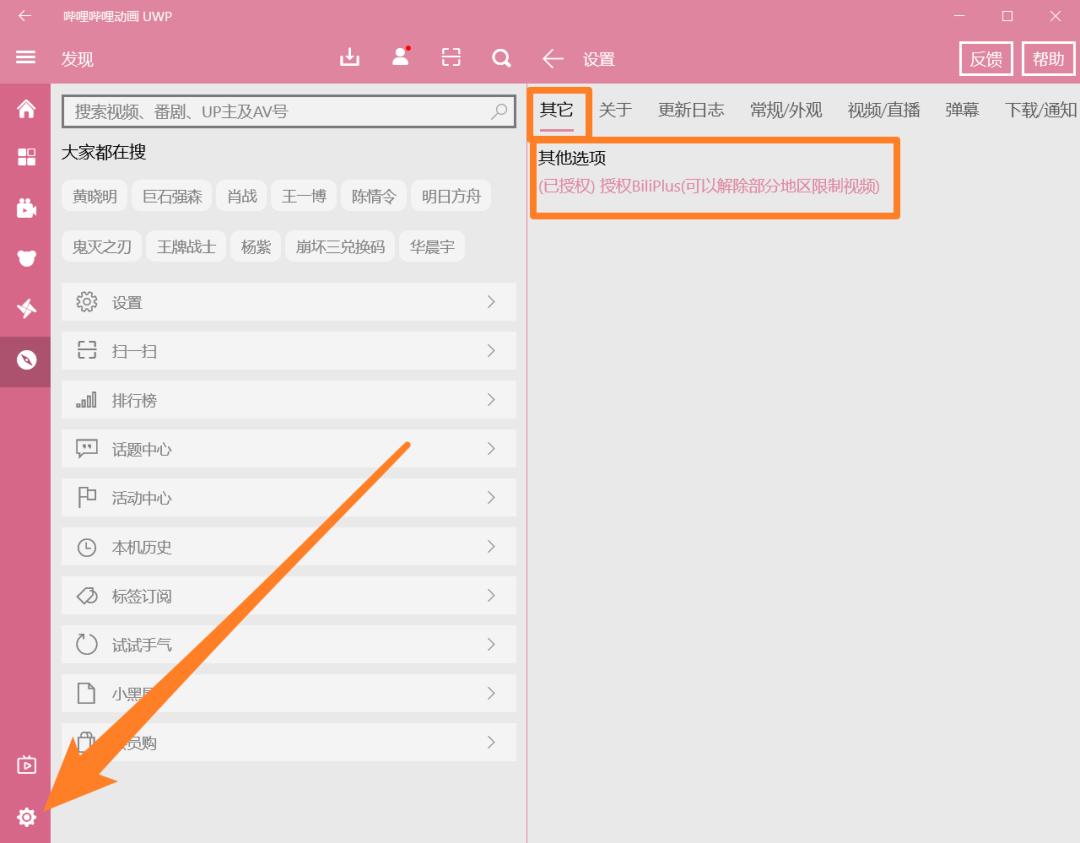Open the QR scan icon in the top bar
This screenshot has height=843, width=1080.
click(x=451, y=58)
